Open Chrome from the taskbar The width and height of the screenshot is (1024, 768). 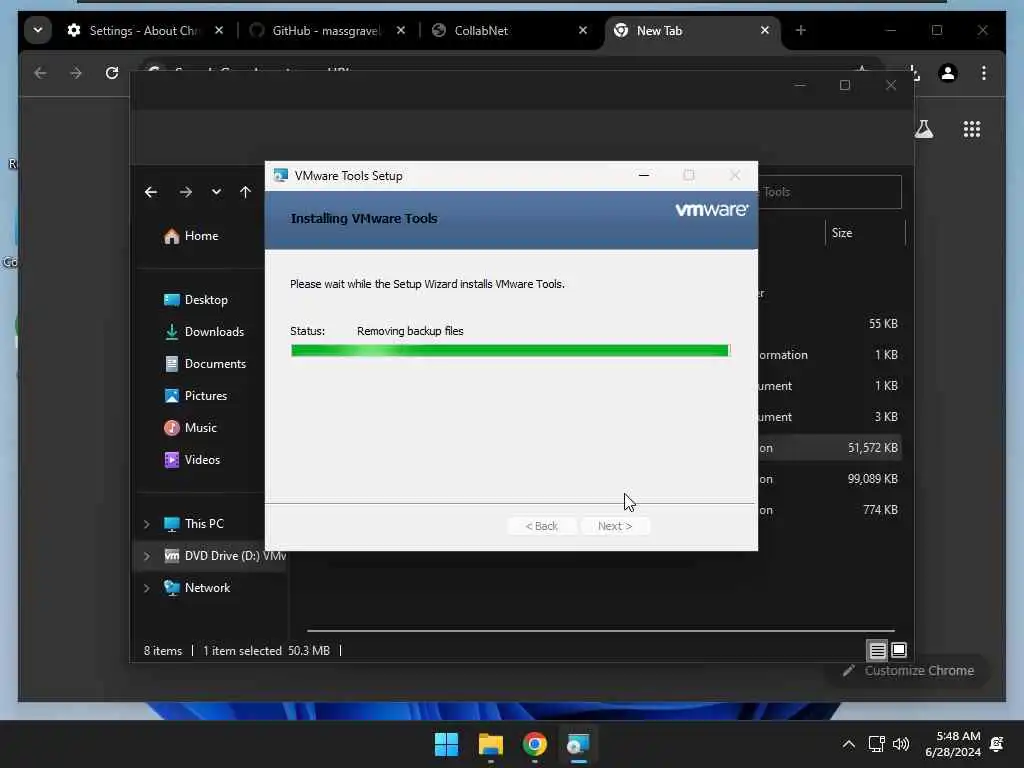tap(534, 744)
